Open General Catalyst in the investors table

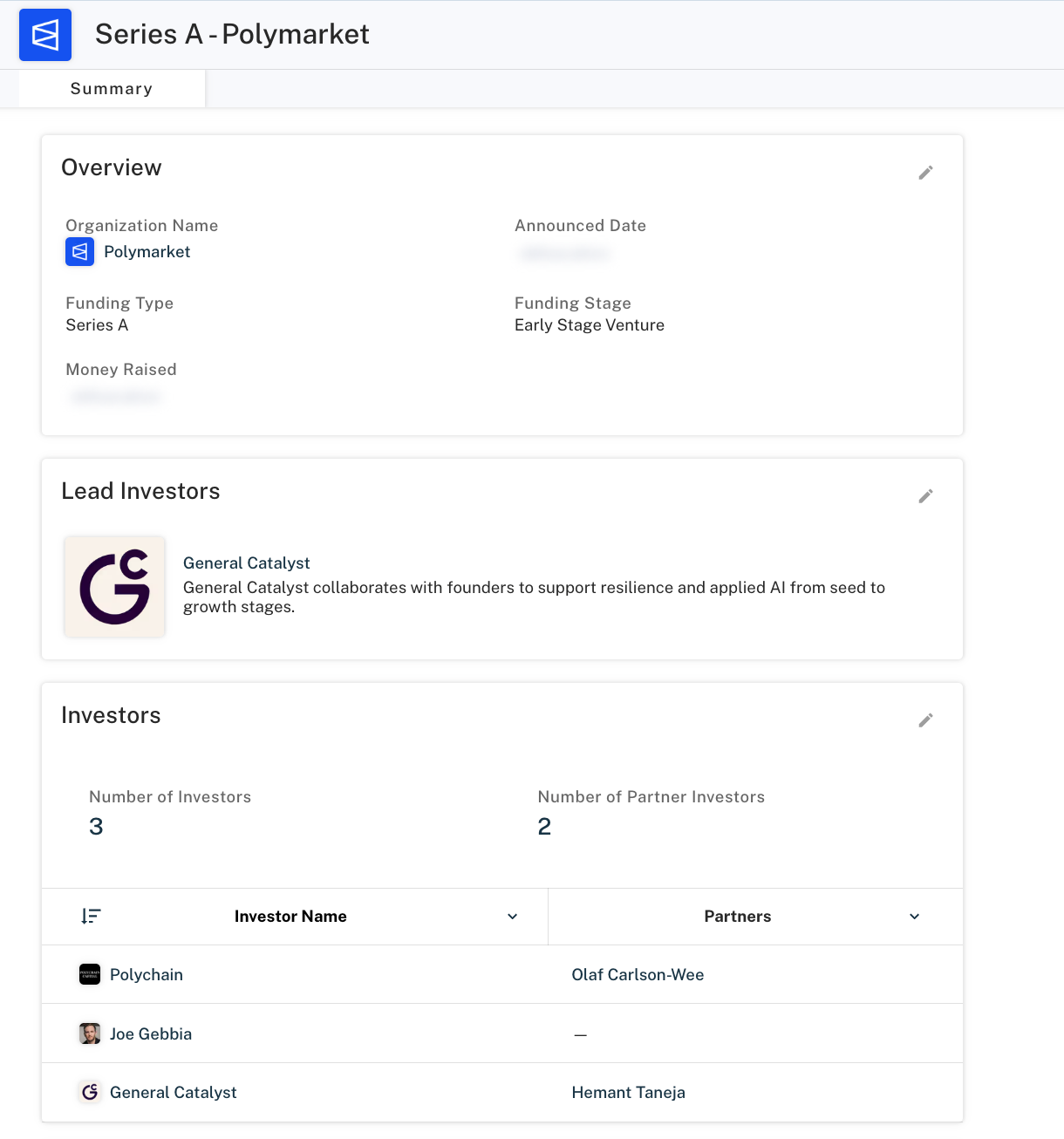(x=174, y=1093)
